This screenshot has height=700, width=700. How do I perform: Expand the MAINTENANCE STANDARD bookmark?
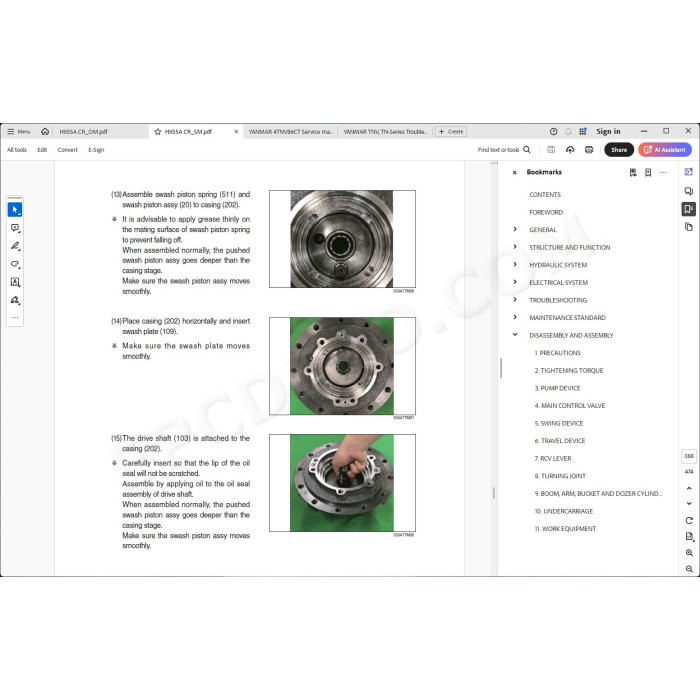[x=515, y=317]
